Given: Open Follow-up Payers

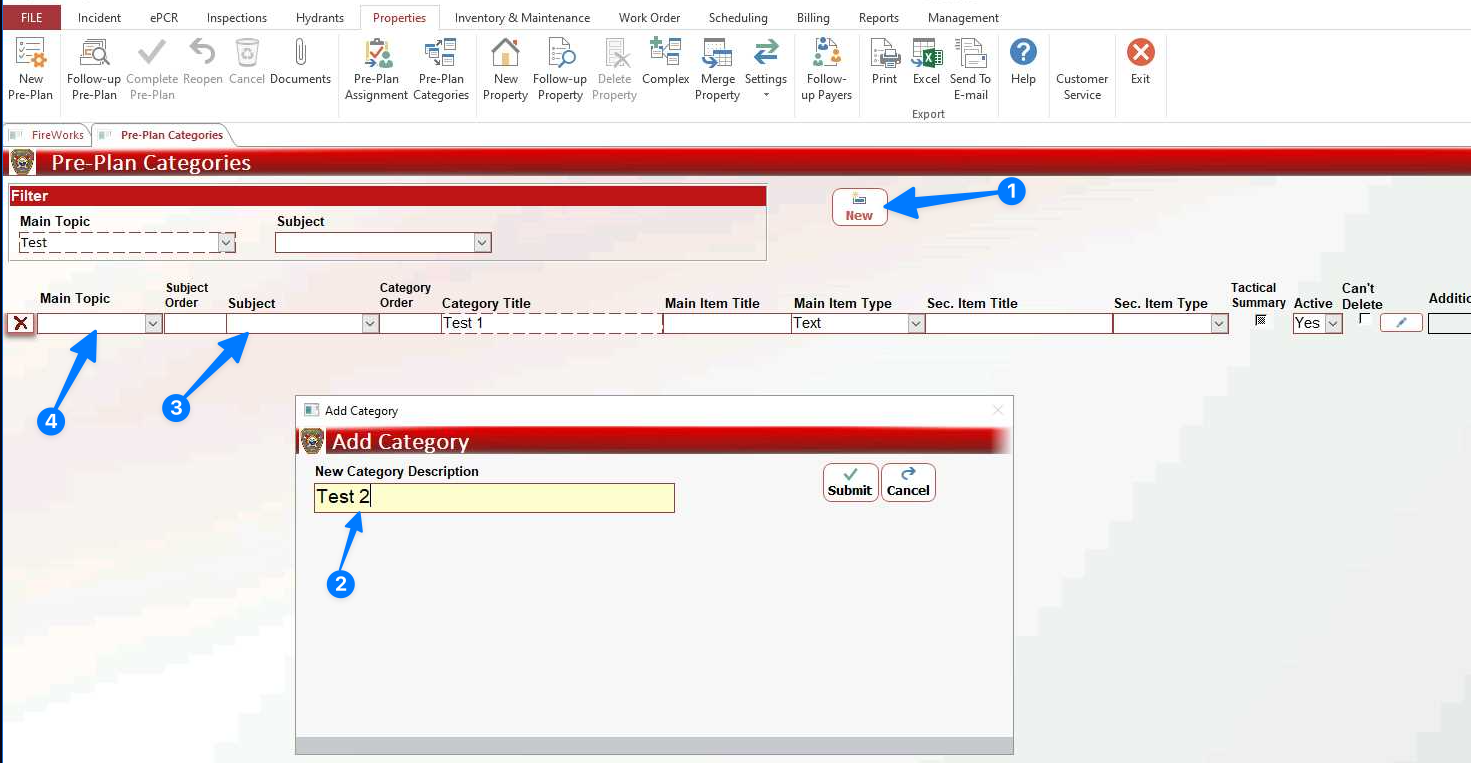Looking at the screenshot, I should click(826, 68).
